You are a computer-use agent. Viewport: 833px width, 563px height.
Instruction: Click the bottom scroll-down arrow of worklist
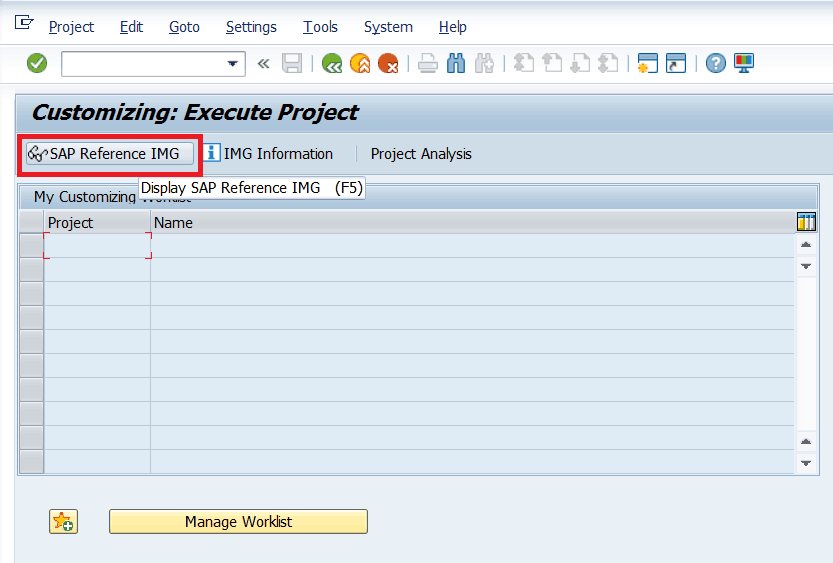(806, 463)
